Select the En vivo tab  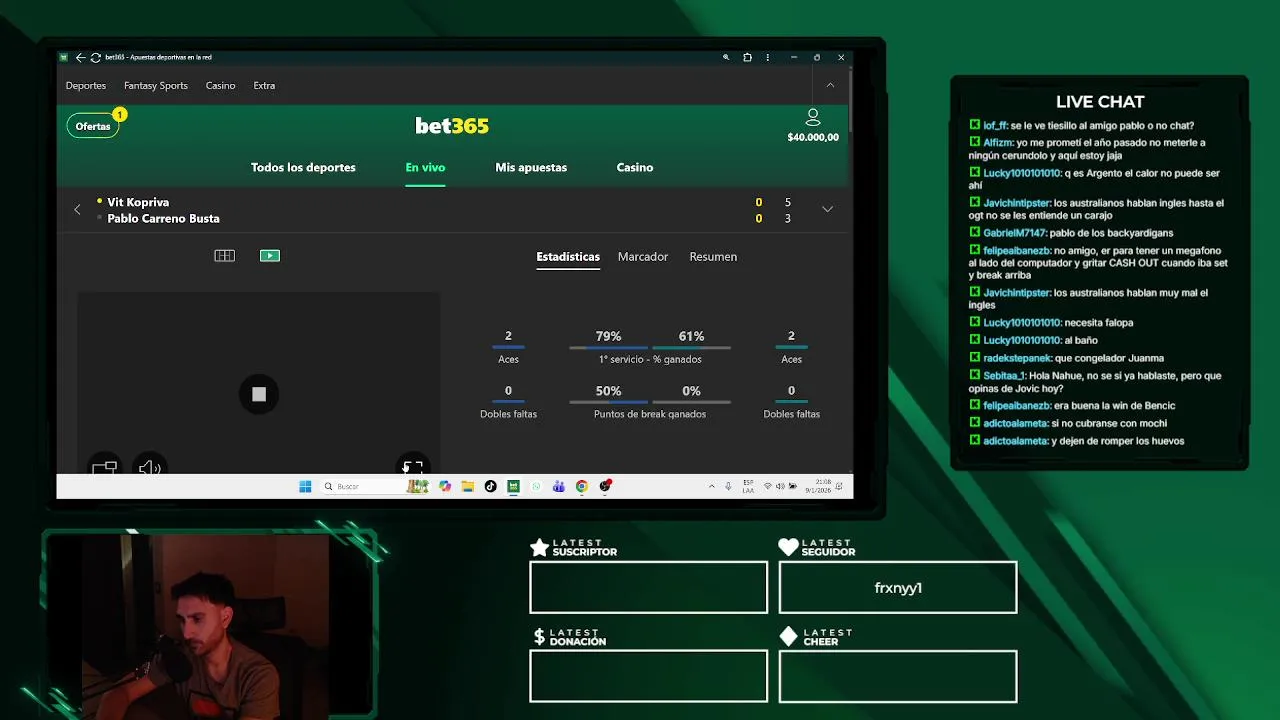425,167
